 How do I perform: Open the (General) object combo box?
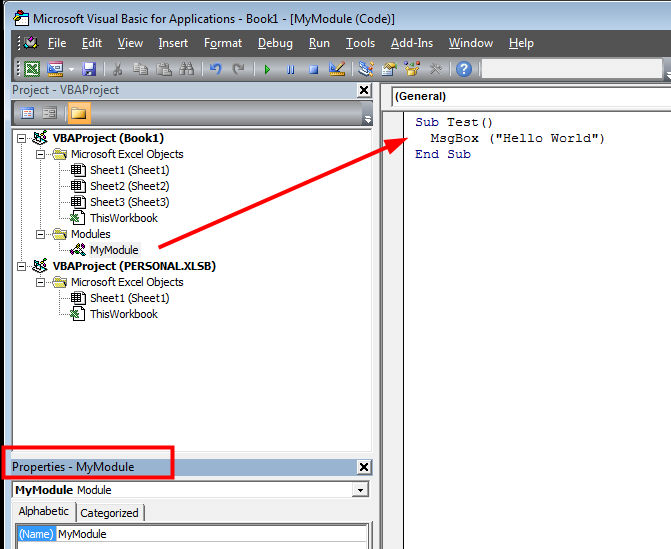click(531, 96)
